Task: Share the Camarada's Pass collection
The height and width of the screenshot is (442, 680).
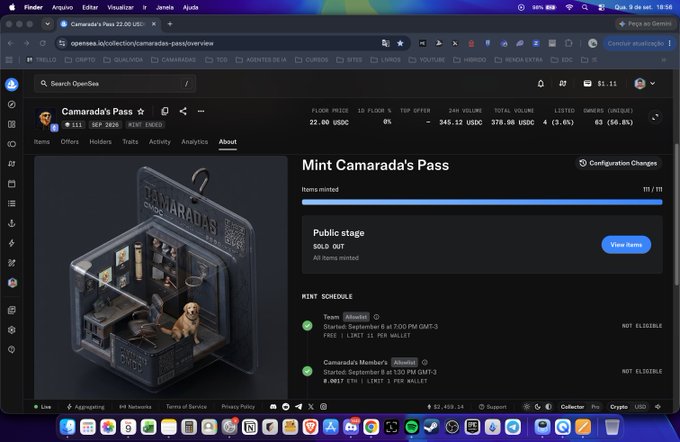Action: point(183,111)
